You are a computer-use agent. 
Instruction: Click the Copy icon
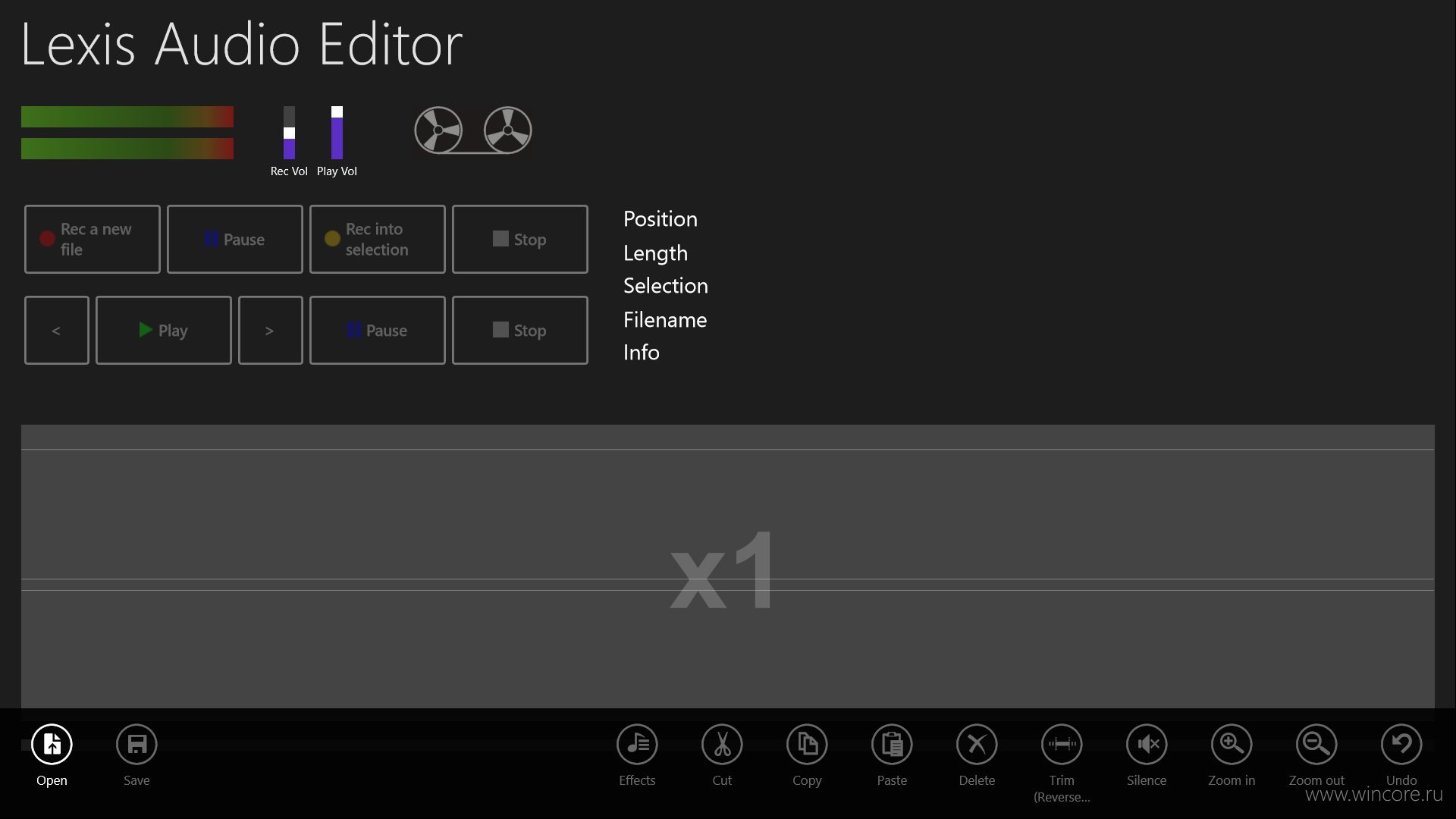807,745
